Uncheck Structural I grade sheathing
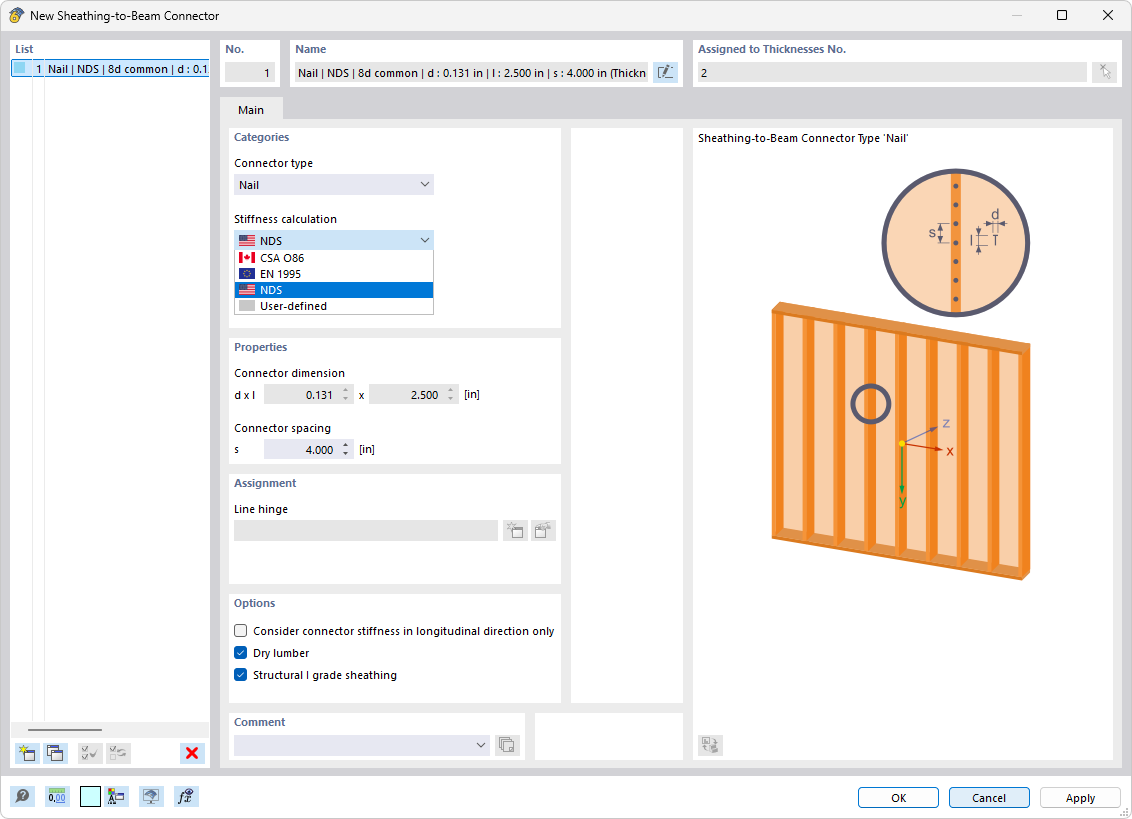The image size is (1132, 819). (240, 674)
